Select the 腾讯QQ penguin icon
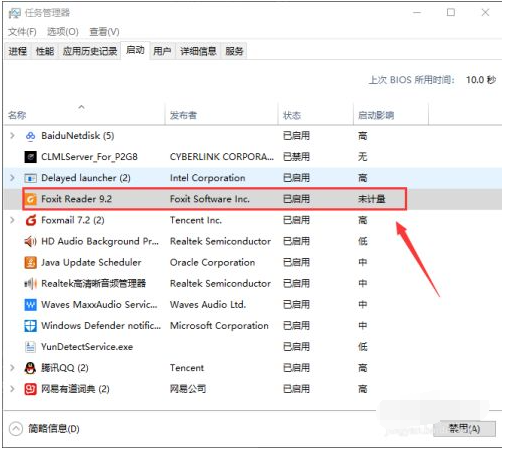Viewport: 514px width, 449px height. (x=30, y=368)
